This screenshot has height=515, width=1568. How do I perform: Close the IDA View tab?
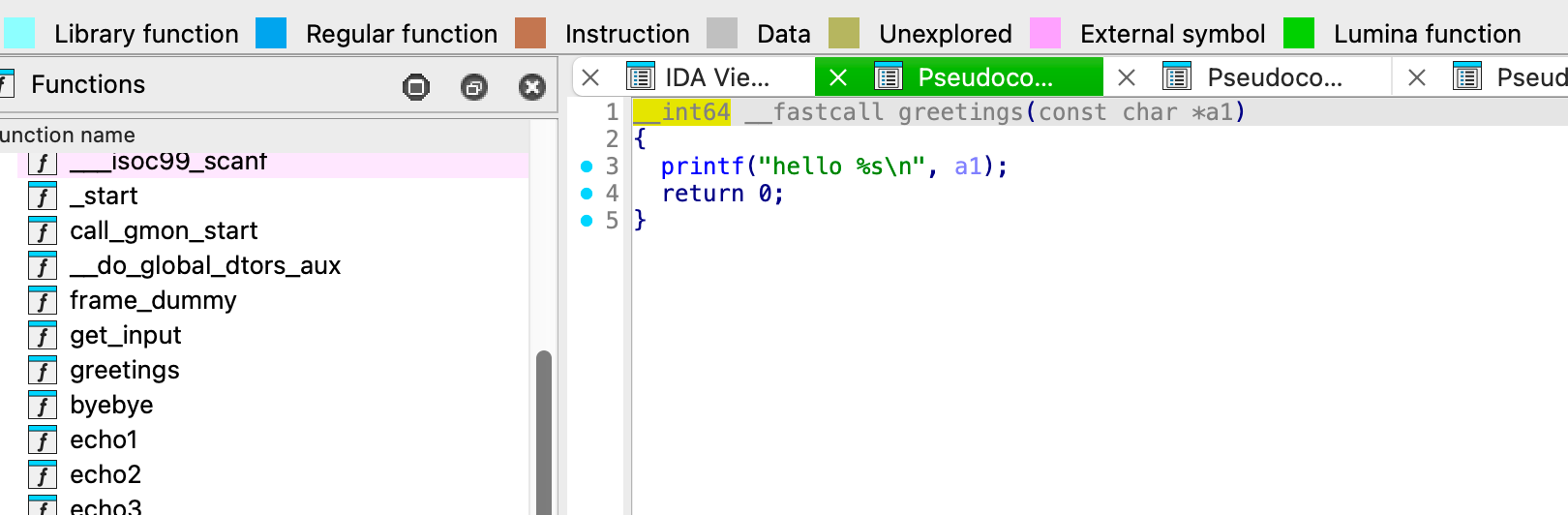click(590, 77)
